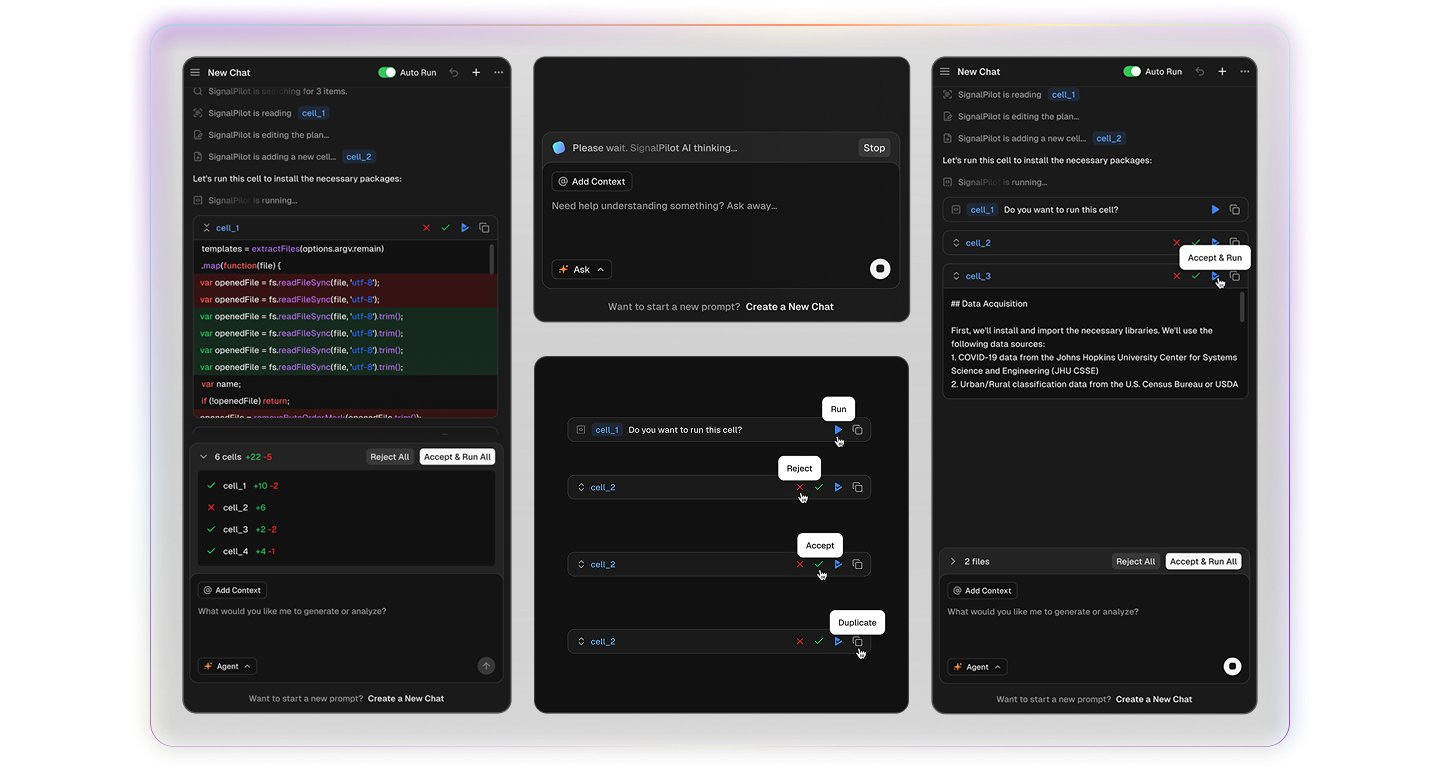Click plus icon in right chat header

click(1222, 72)
